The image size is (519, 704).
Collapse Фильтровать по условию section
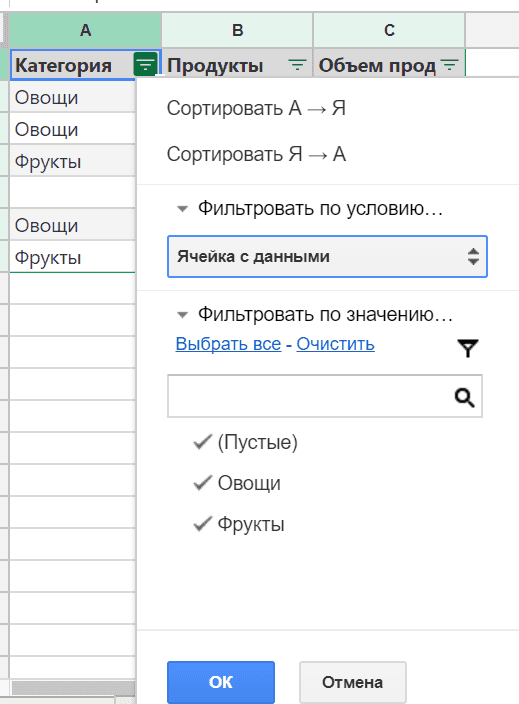coord(182,209)
